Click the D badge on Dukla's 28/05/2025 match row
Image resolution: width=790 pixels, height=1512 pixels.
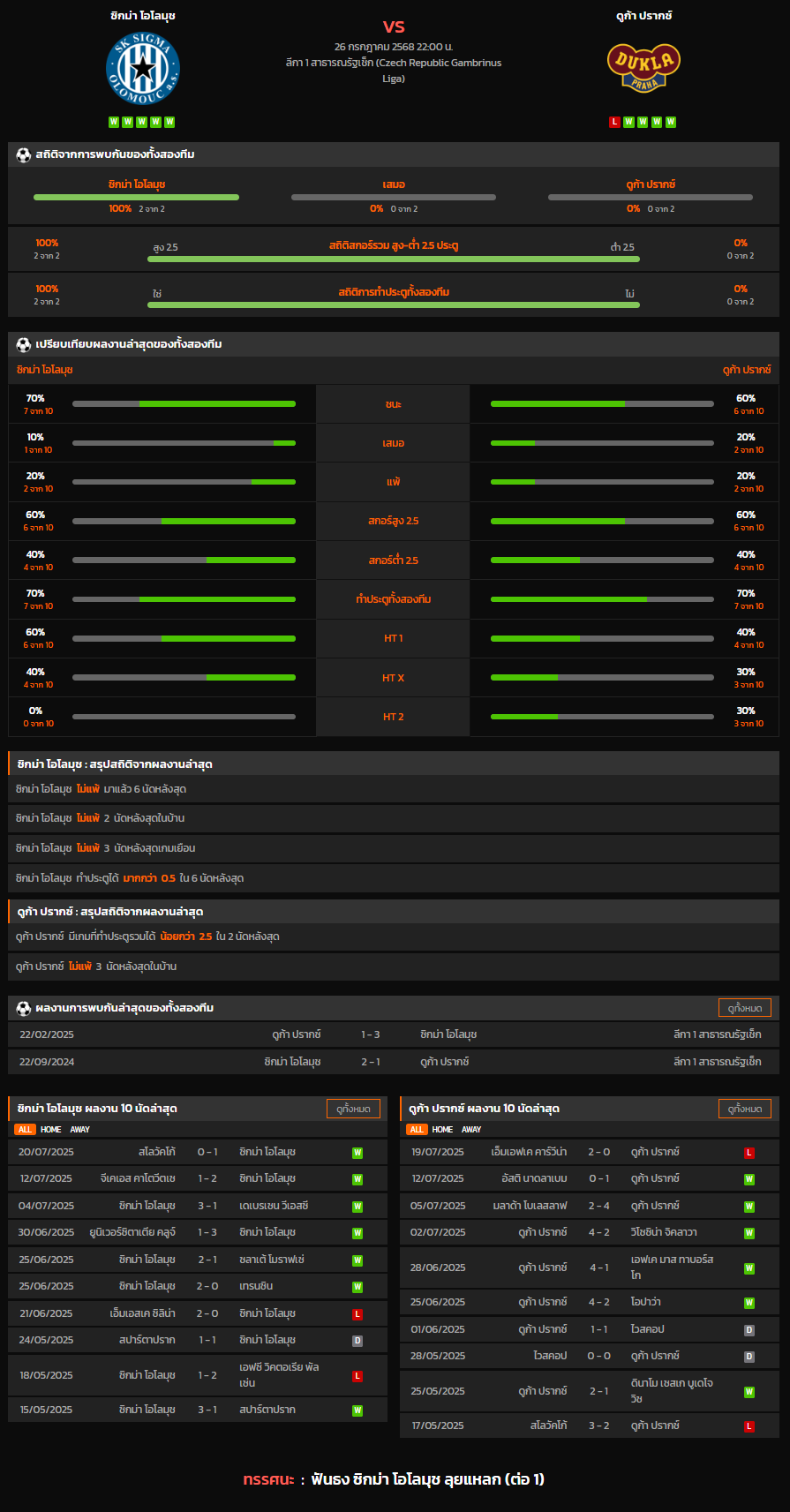coord(749,1357)
